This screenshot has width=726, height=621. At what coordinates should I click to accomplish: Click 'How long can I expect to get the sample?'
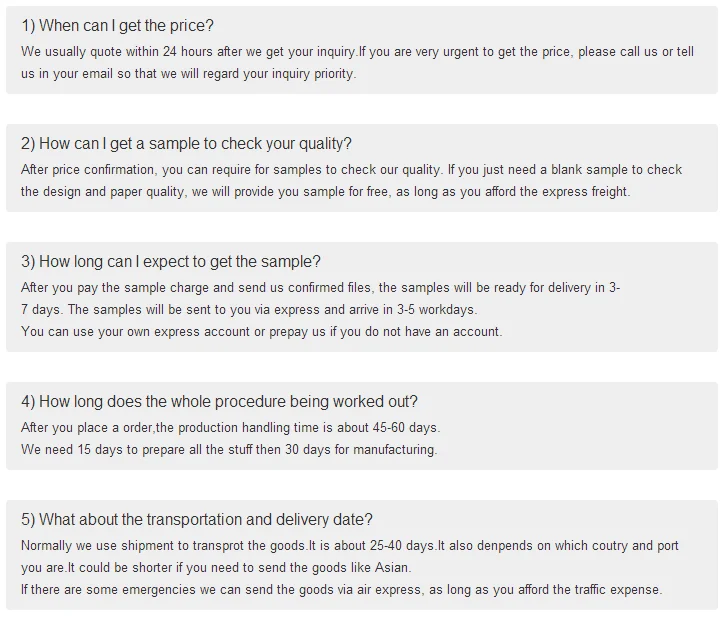pyautogui.click(x=170, y=262)
